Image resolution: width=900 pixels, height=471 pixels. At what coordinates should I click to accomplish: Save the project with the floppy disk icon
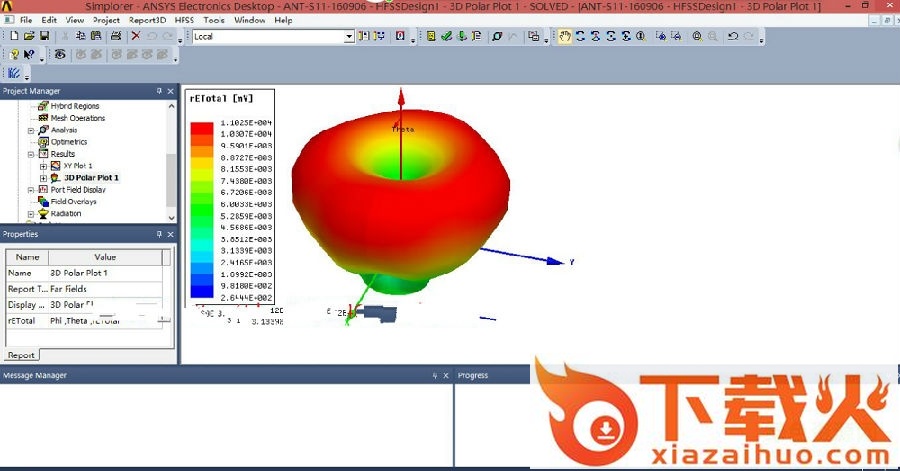44,36
